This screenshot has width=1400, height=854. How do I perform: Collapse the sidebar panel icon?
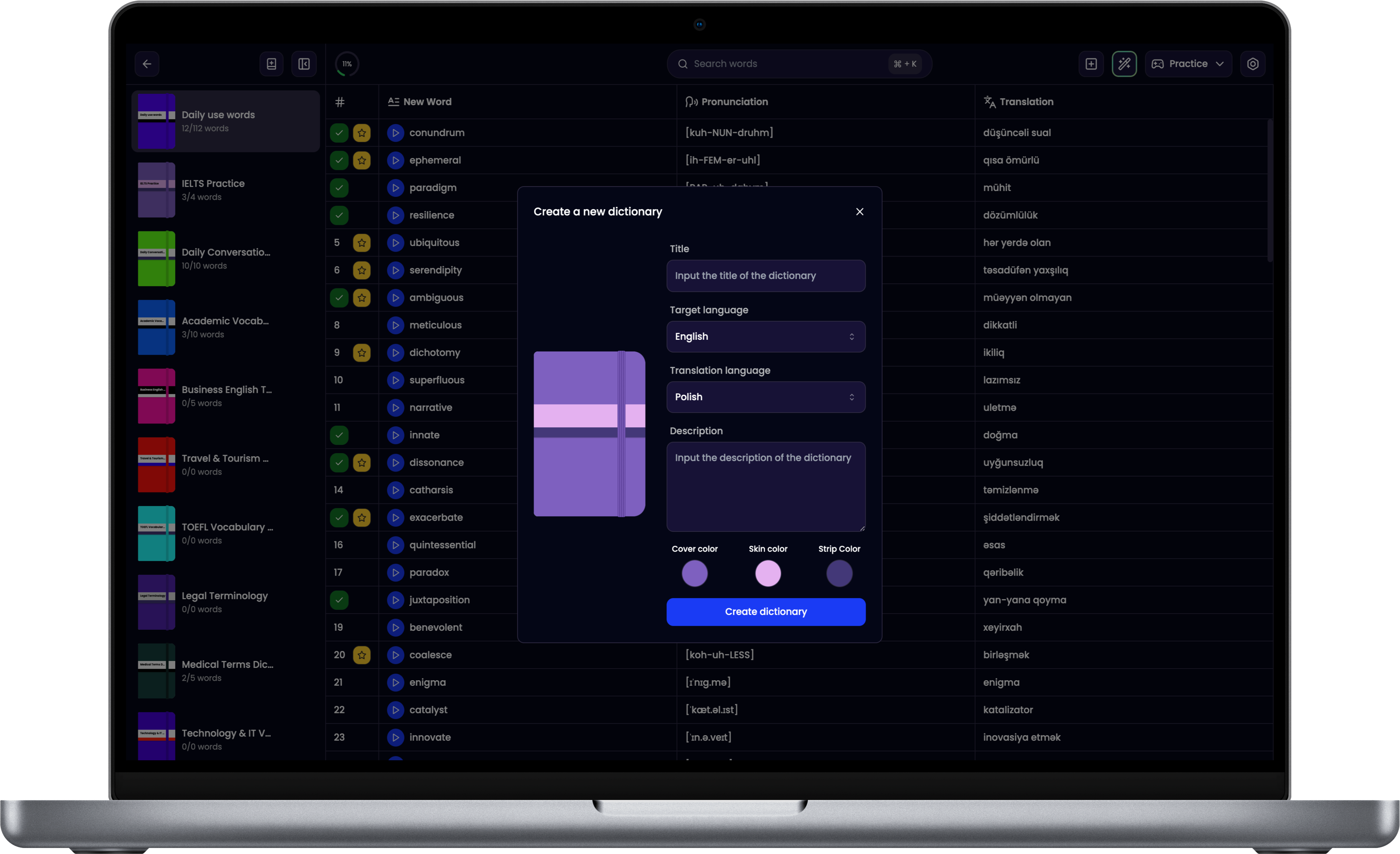pos(304,64)
